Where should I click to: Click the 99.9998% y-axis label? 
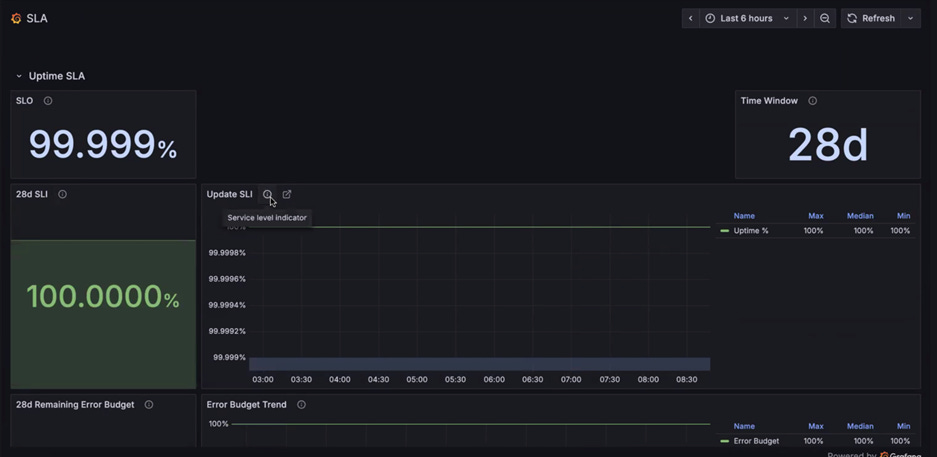click(227, 253)
